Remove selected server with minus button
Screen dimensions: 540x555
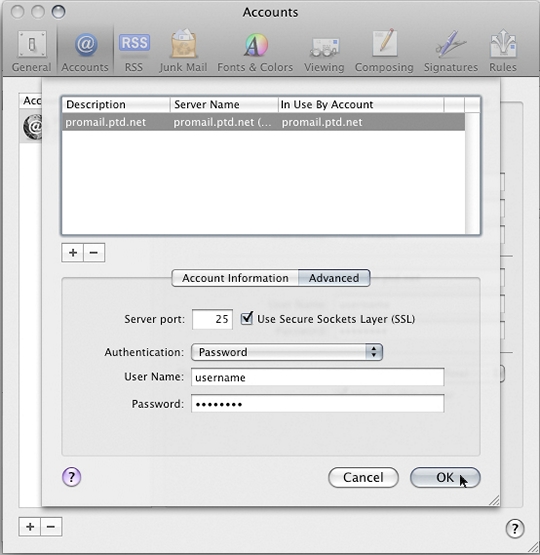tap(94, 253)
